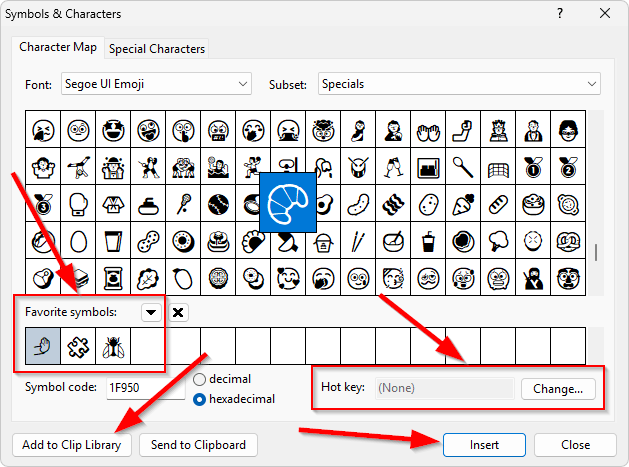This screenshot has height=467, width=629.
Task: Select the smiling face with hearts
Action: pyautogui.click(x=288, y=278)
